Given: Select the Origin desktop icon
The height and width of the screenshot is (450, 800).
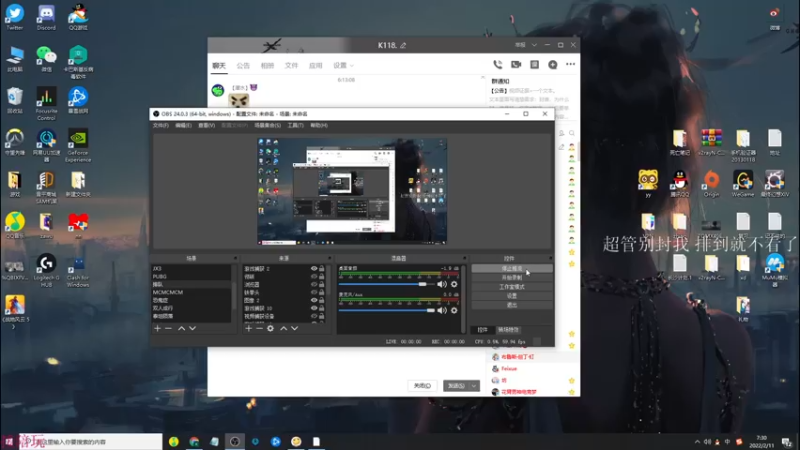Looking at the screenshot, I should tap(711, 184).
